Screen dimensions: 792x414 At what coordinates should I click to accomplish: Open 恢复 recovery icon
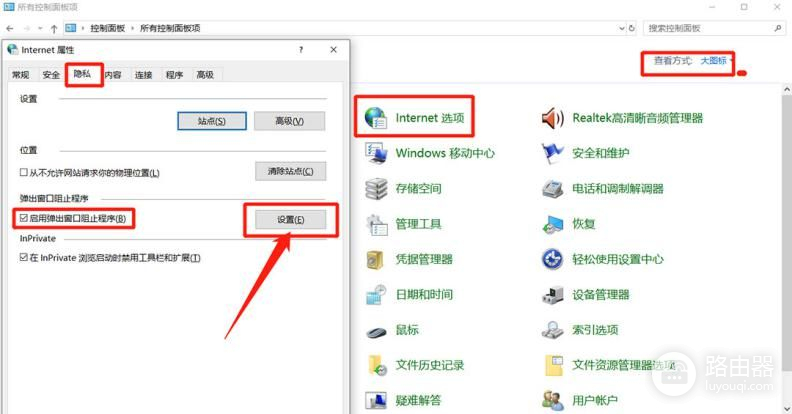tap(553, 224)
